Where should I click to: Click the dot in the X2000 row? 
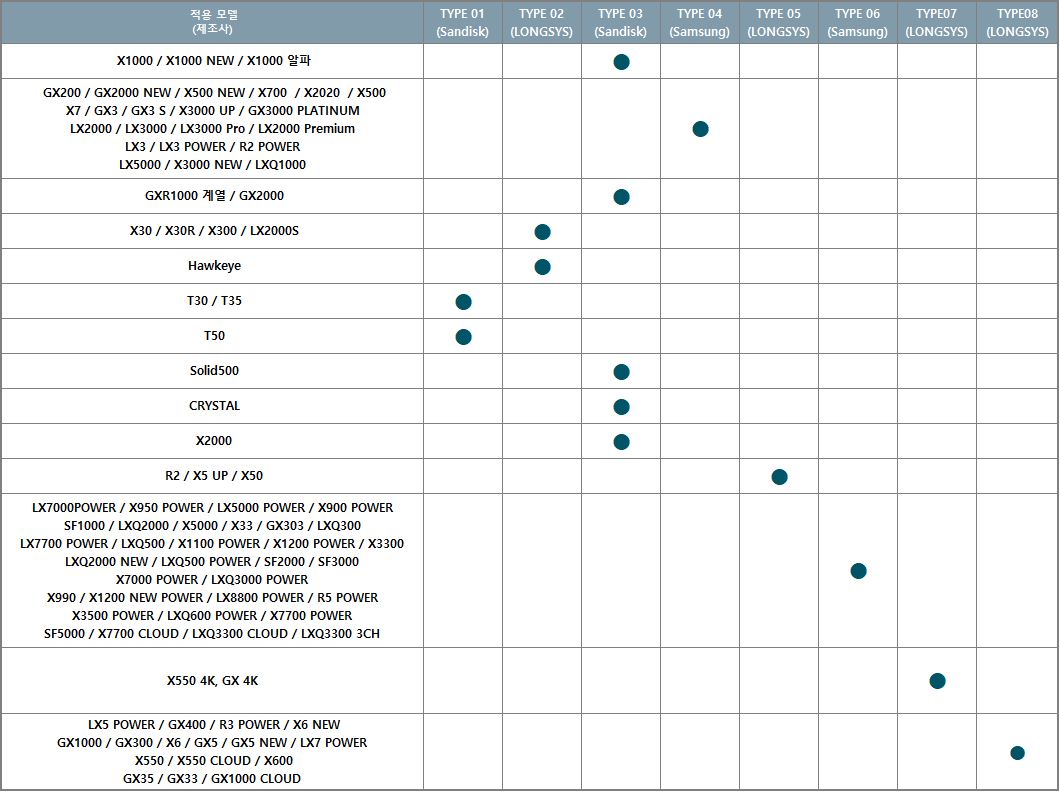tap(621, 443)
